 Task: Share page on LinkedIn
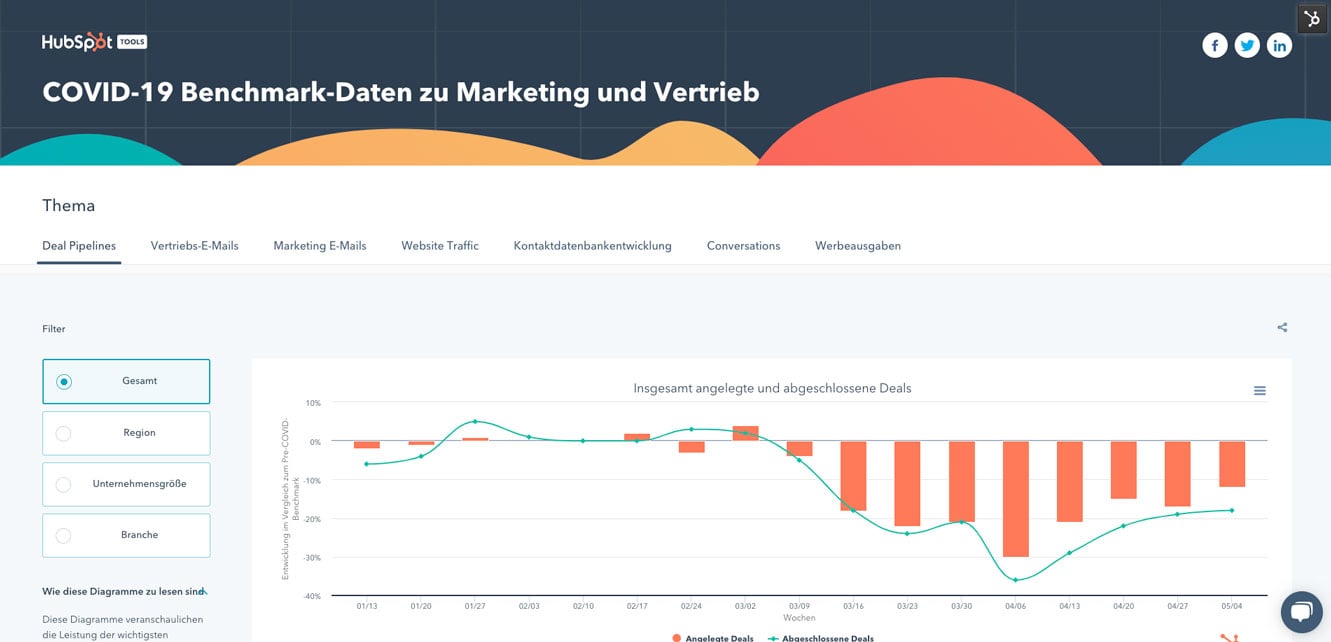click(1279, 45)
